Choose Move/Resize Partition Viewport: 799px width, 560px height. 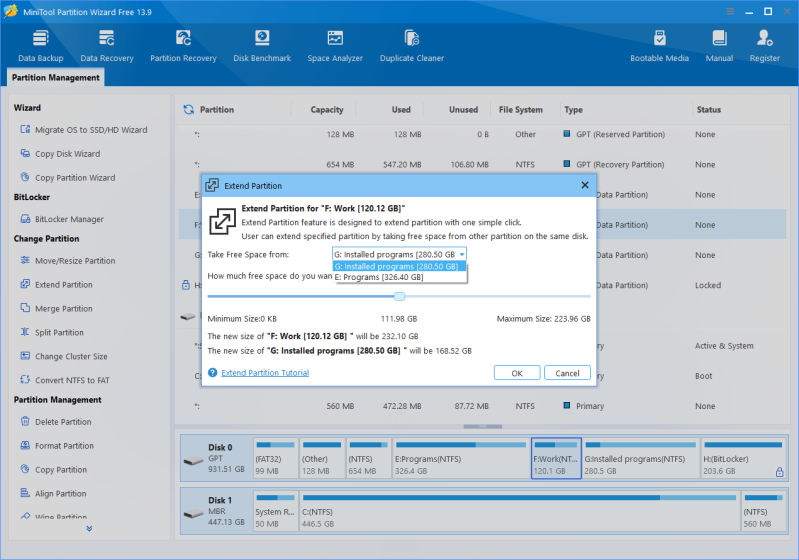[x=68, y=261]
